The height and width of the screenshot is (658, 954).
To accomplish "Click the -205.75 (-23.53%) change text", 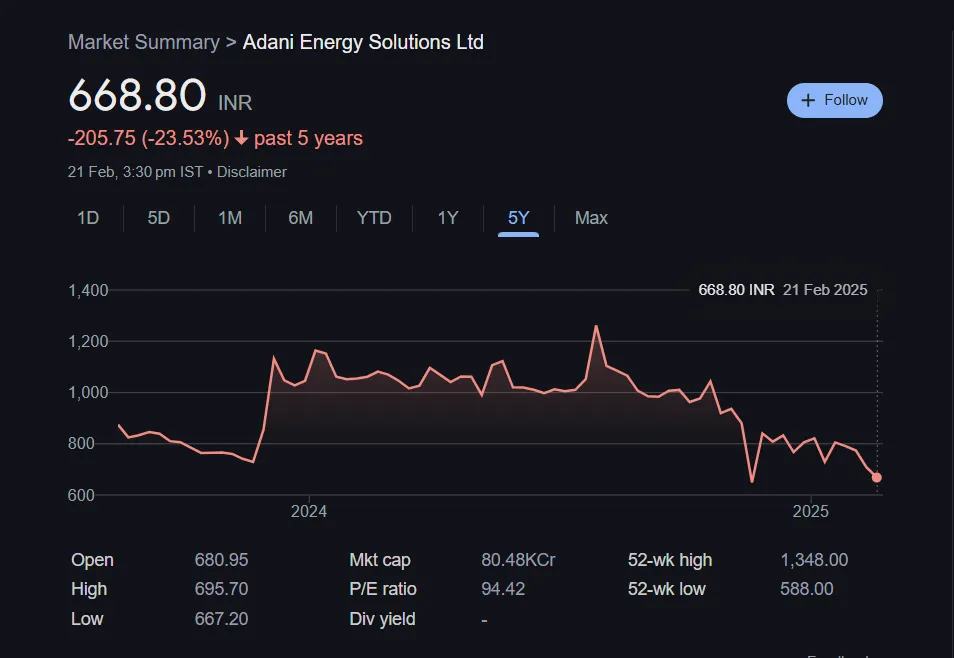I will pyautogui.click(x=148, y=138).
